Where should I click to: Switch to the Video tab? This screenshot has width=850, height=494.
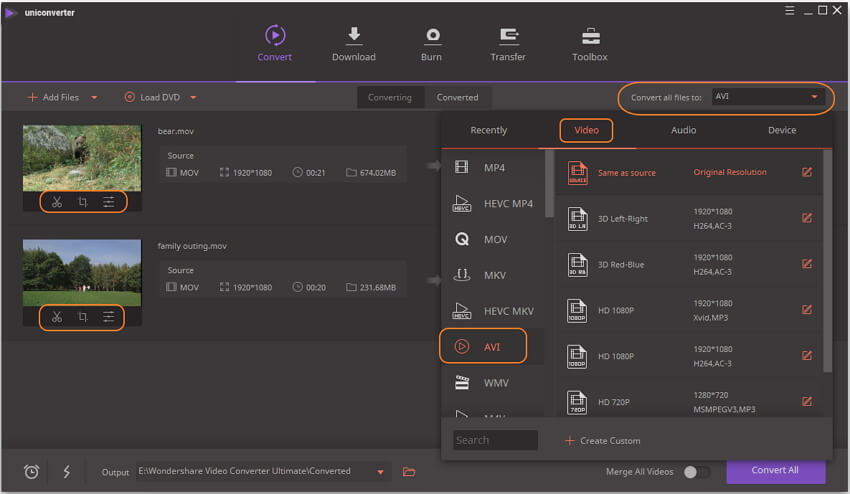pos(587,130)
